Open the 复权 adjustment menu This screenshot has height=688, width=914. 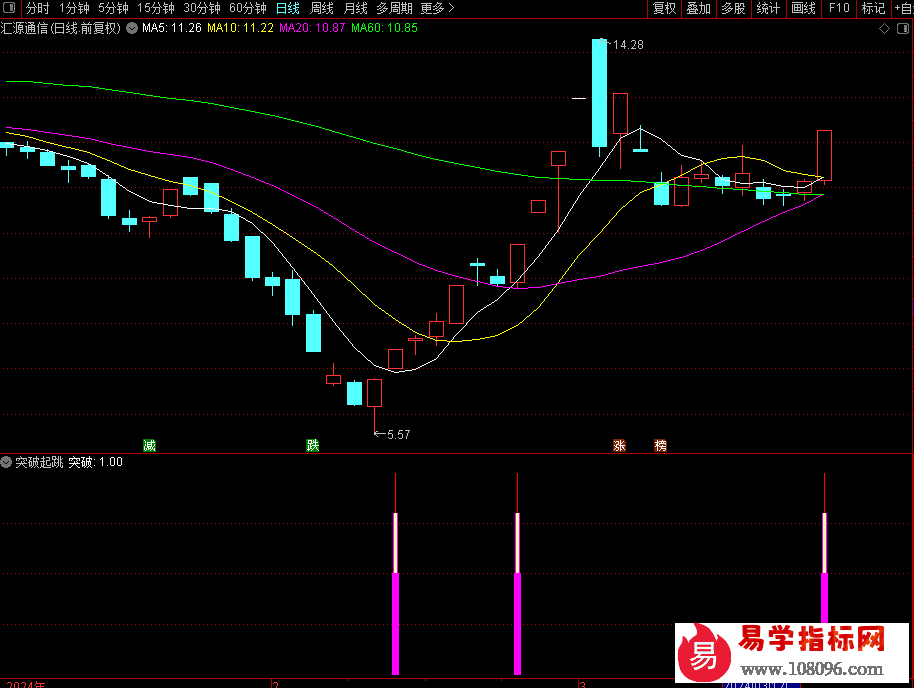[664, 8]
